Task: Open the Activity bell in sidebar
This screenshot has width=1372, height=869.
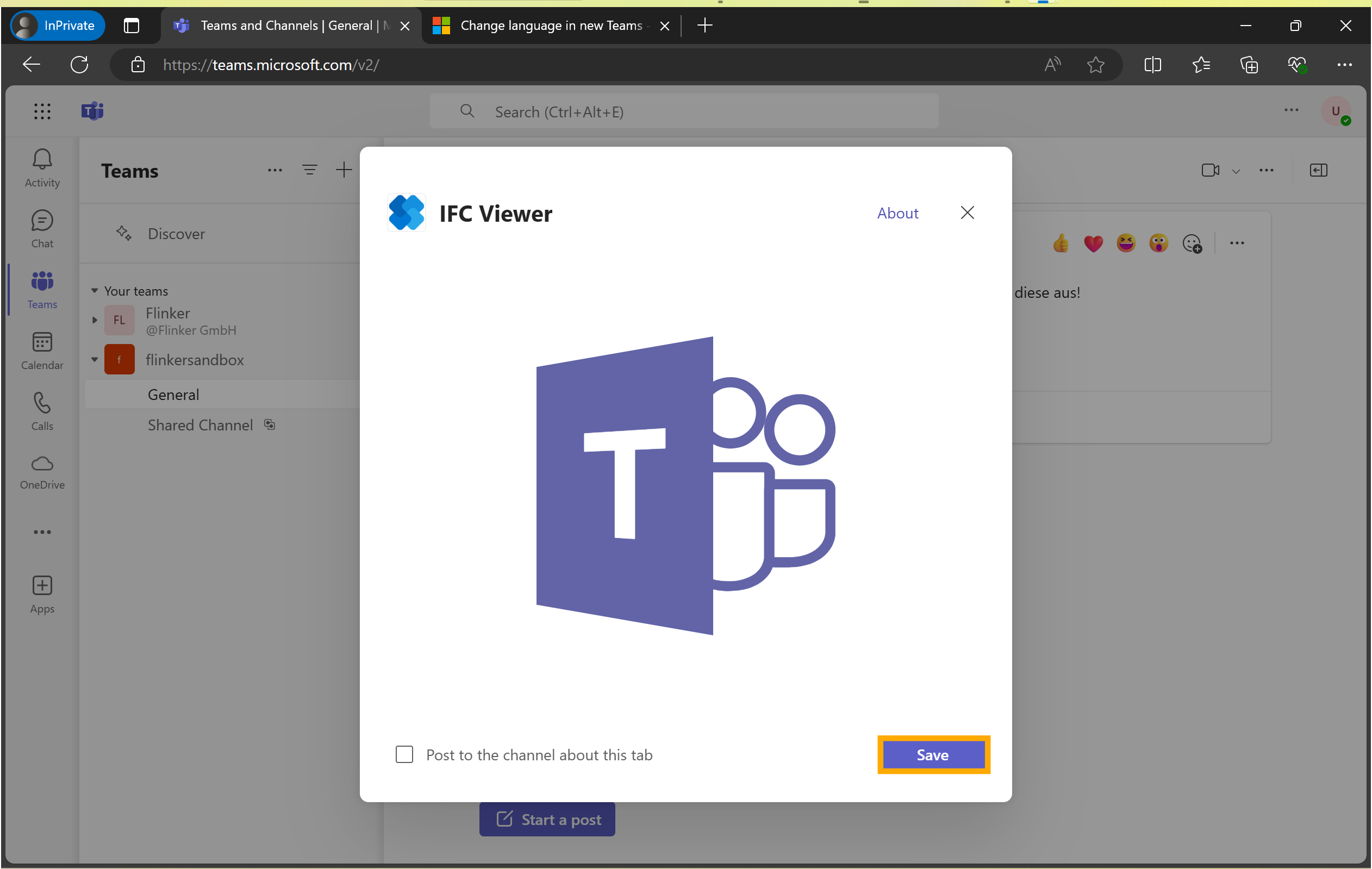Action: (42, 168)
